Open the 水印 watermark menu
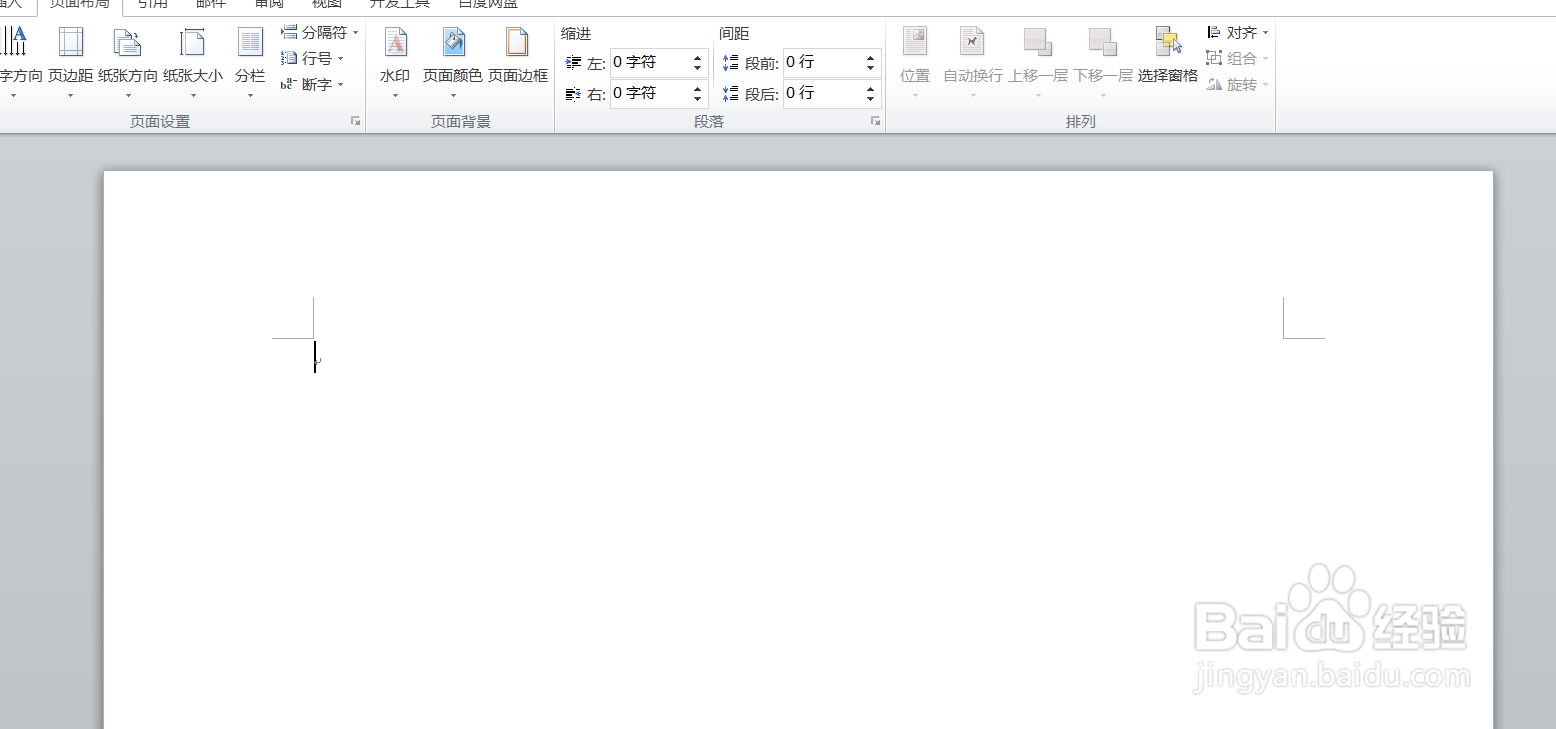1556x729 pixels. click(395, 62)
